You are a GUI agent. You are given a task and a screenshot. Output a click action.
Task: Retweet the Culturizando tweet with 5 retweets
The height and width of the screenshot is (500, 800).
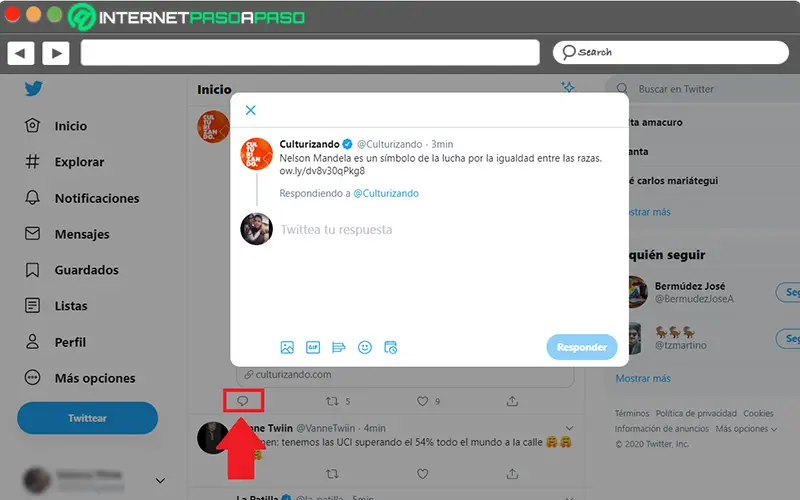pyautogui.click(x=332, y=402)
